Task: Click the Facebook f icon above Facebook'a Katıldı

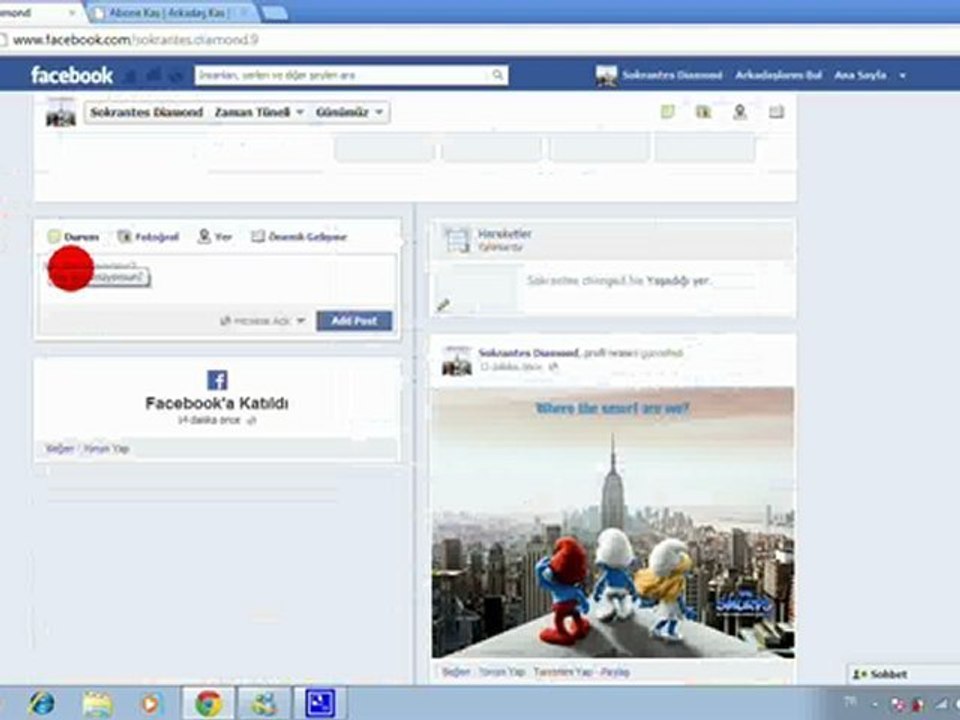Action: [x=217, y=380]
